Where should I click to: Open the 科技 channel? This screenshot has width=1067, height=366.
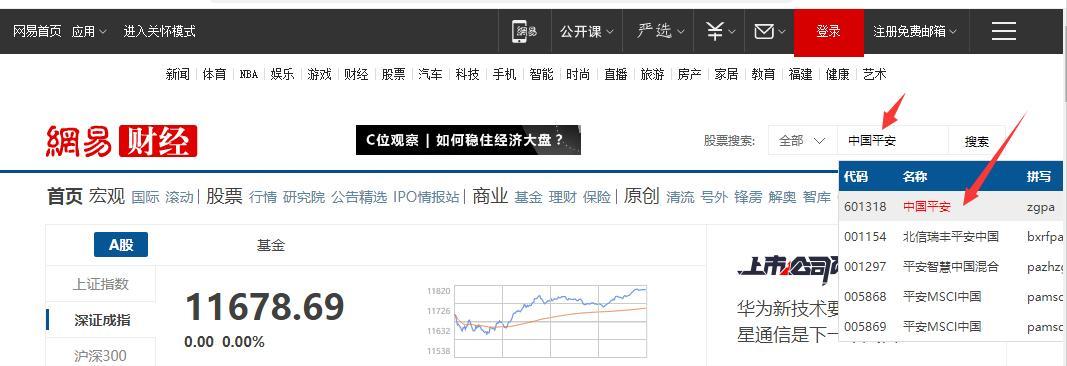click(x=467, y=74)
